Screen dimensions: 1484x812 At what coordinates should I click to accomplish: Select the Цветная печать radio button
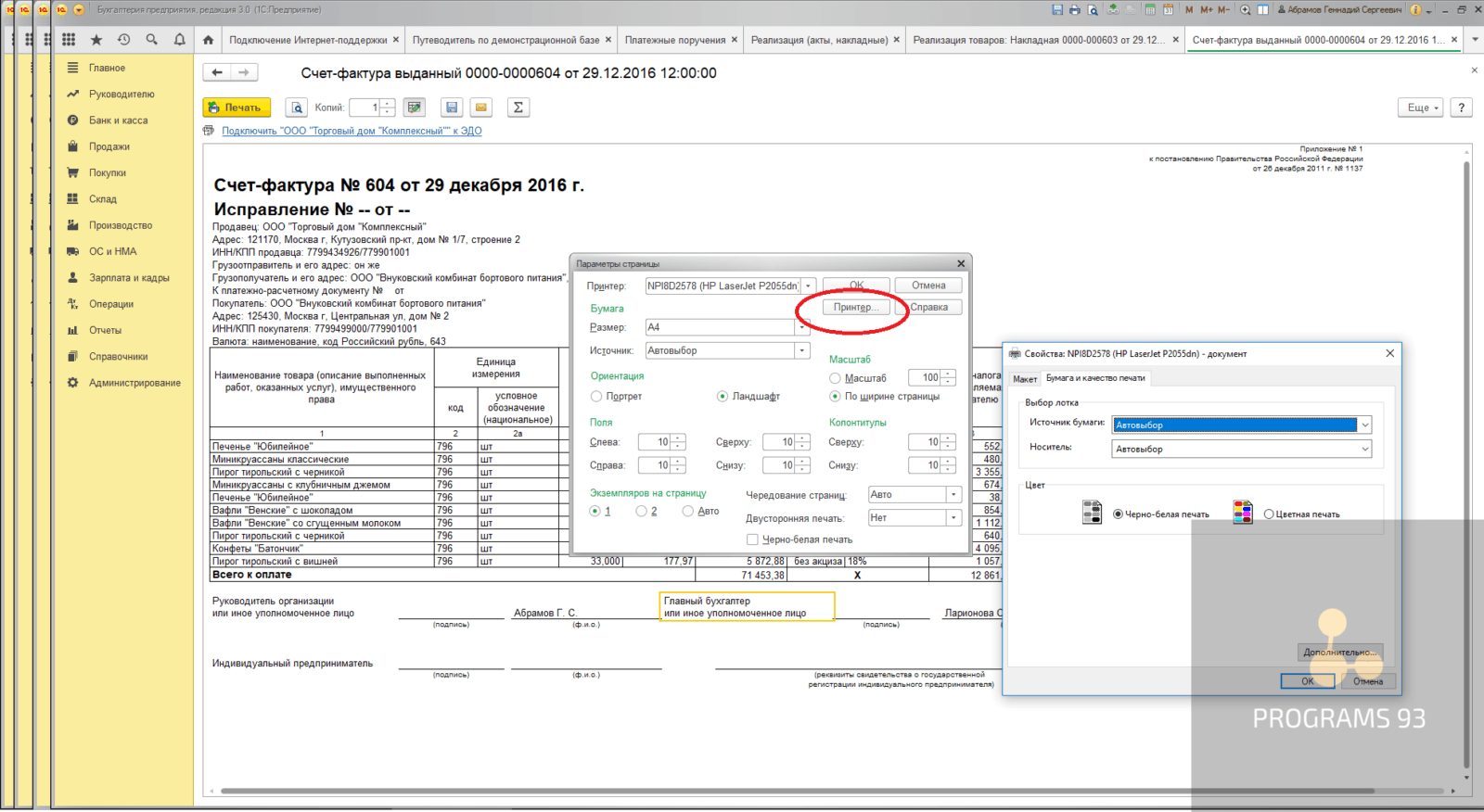tap(1269, 514)
